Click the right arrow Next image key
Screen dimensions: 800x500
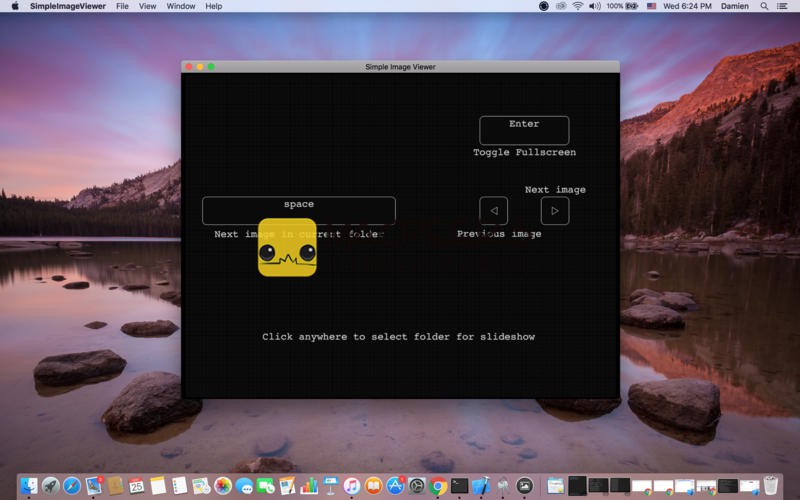(x=555, y=211)
